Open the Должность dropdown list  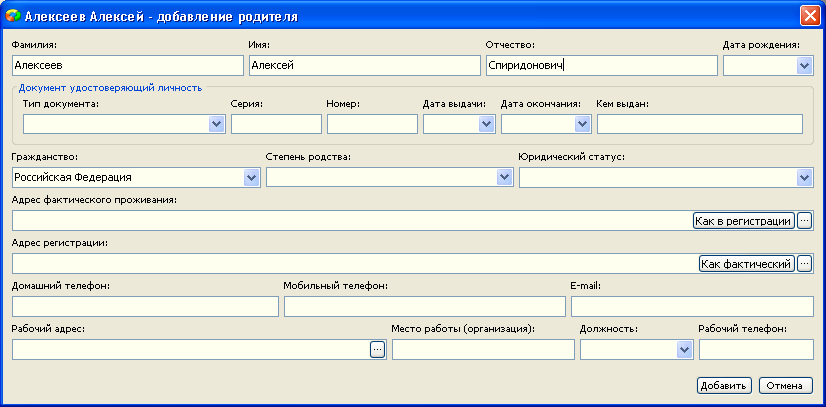click(x=684, y=349)
